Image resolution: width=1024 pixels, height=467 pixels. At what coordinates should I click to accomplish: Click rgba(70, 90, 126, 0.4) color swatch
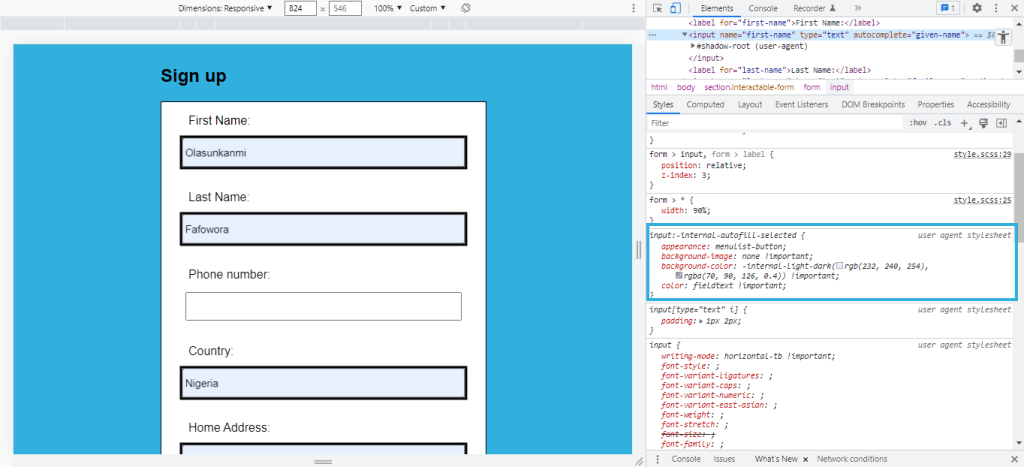point(679,276)
